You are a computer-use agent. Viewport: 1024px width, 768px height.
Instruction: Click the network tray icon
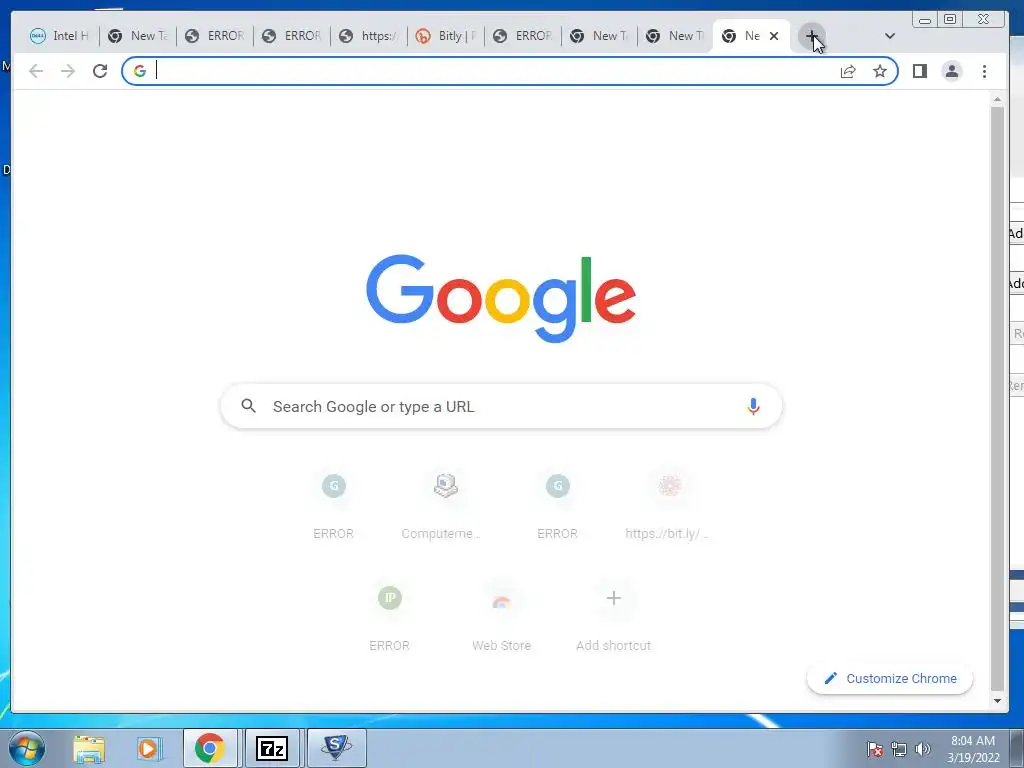pyautogui.click(x=899, y=749)
